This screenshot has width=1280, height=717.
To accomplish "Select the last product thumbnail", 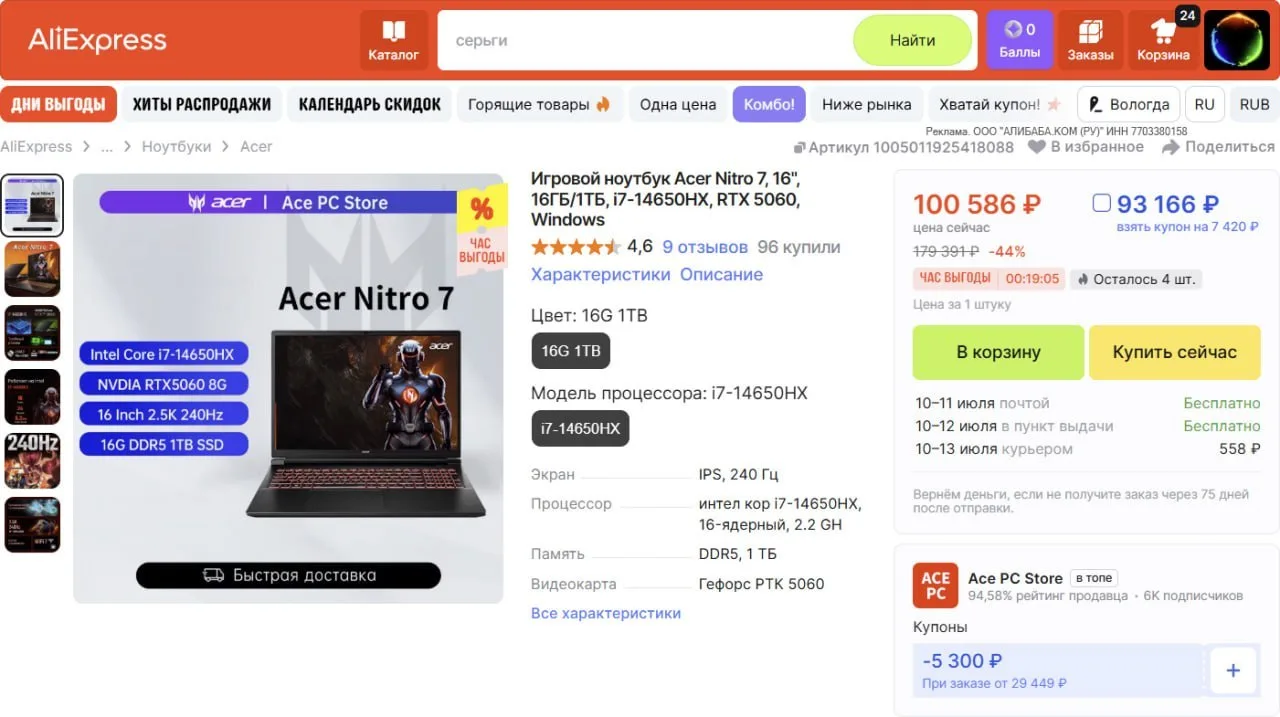I will coord(33,525).
